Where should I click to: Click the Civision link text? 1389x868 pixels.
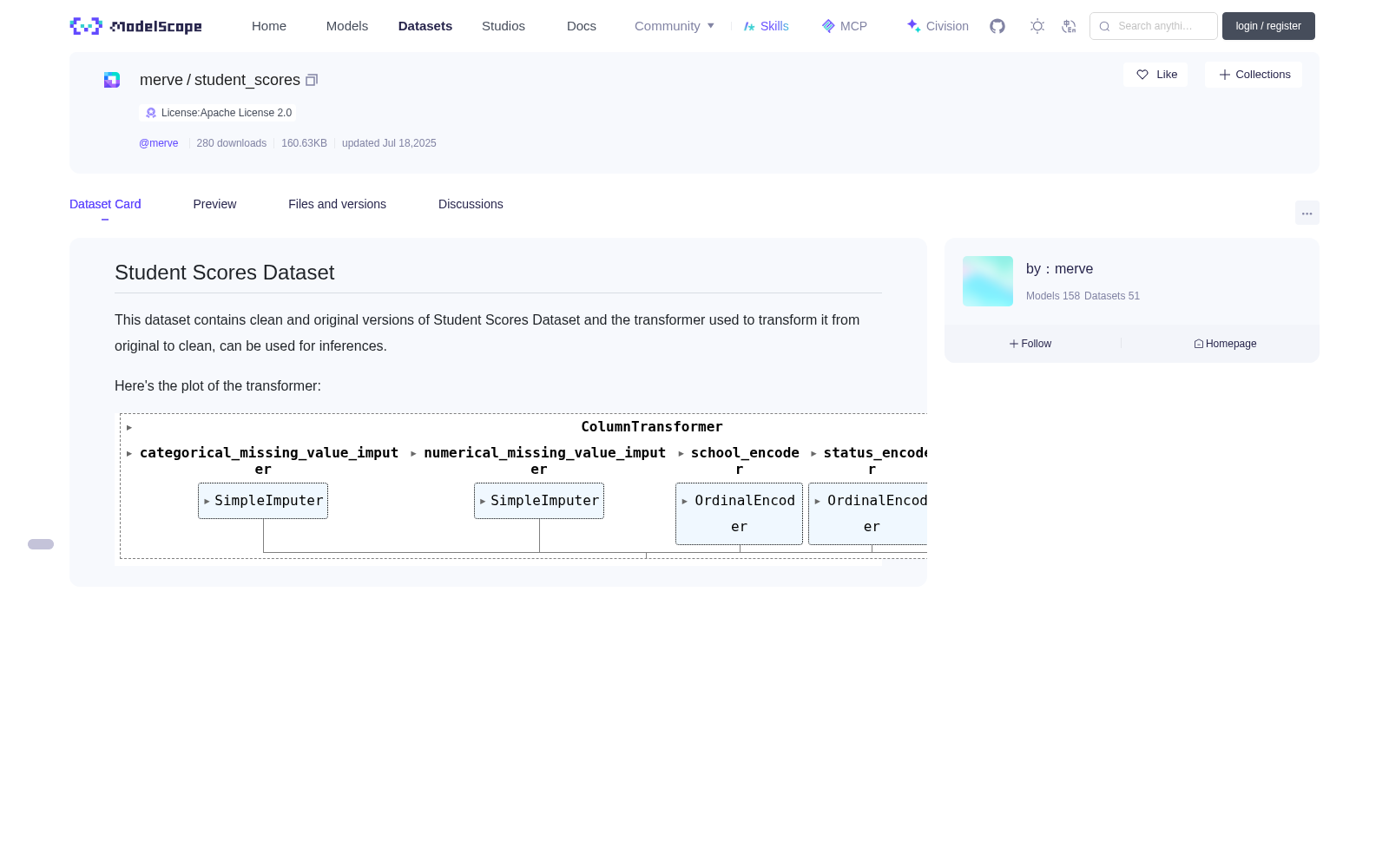947,26
